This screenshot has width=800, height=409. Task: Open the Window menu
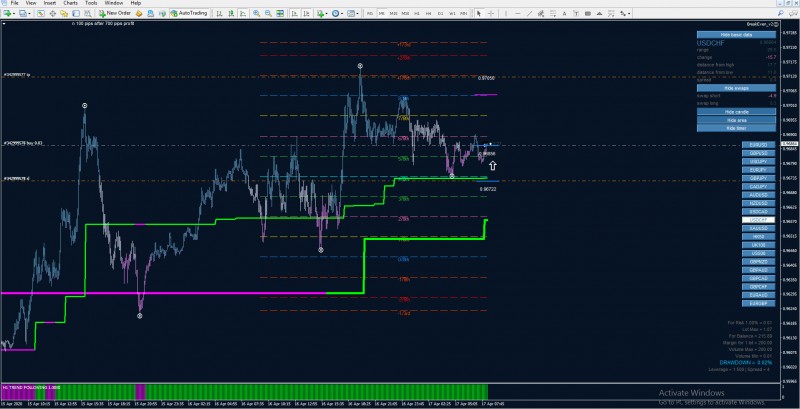click(x=114, y=3)
